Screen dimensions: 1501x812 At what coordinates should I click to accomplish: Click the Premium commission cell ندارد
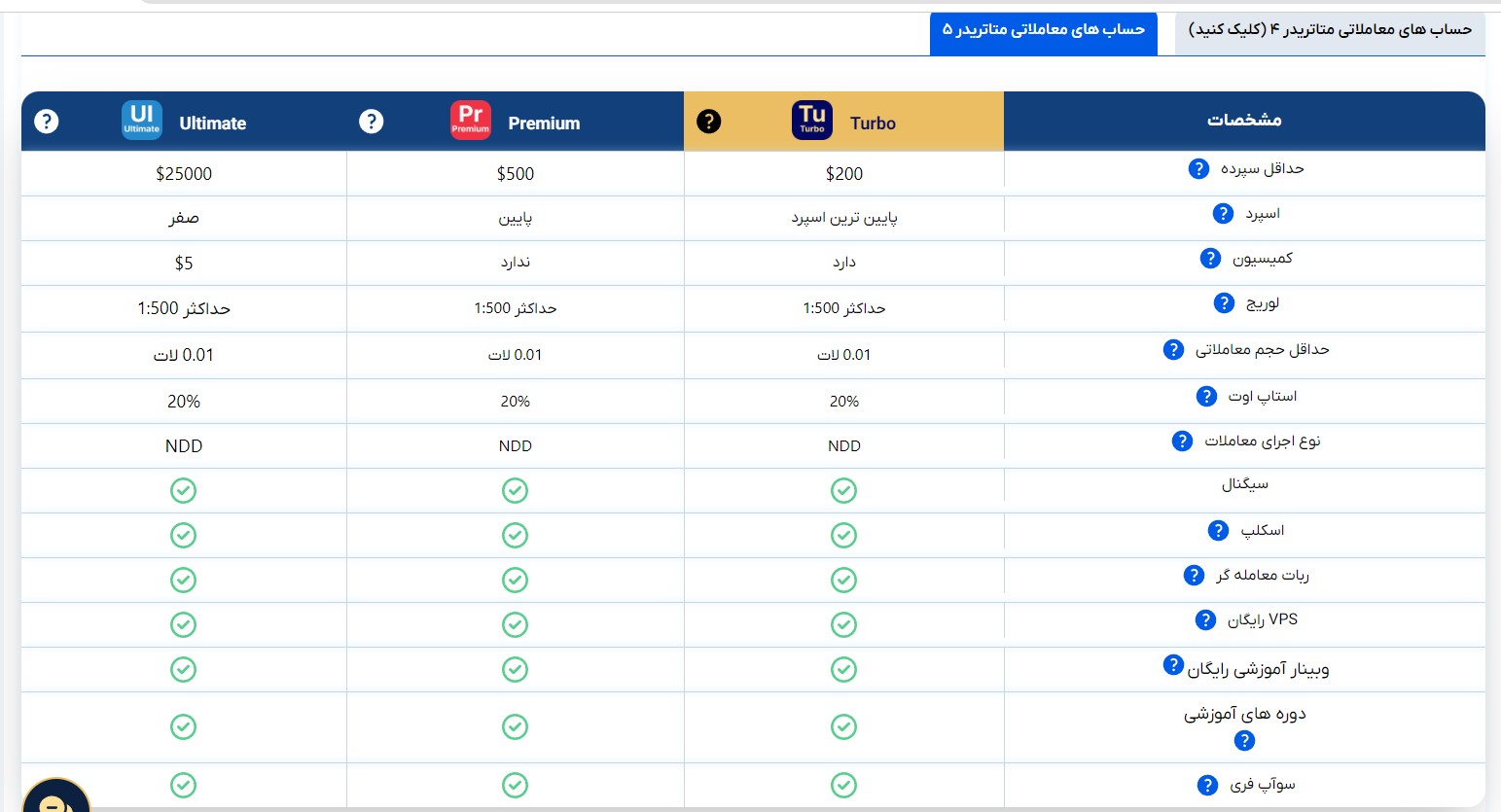(x=516, y=263)
